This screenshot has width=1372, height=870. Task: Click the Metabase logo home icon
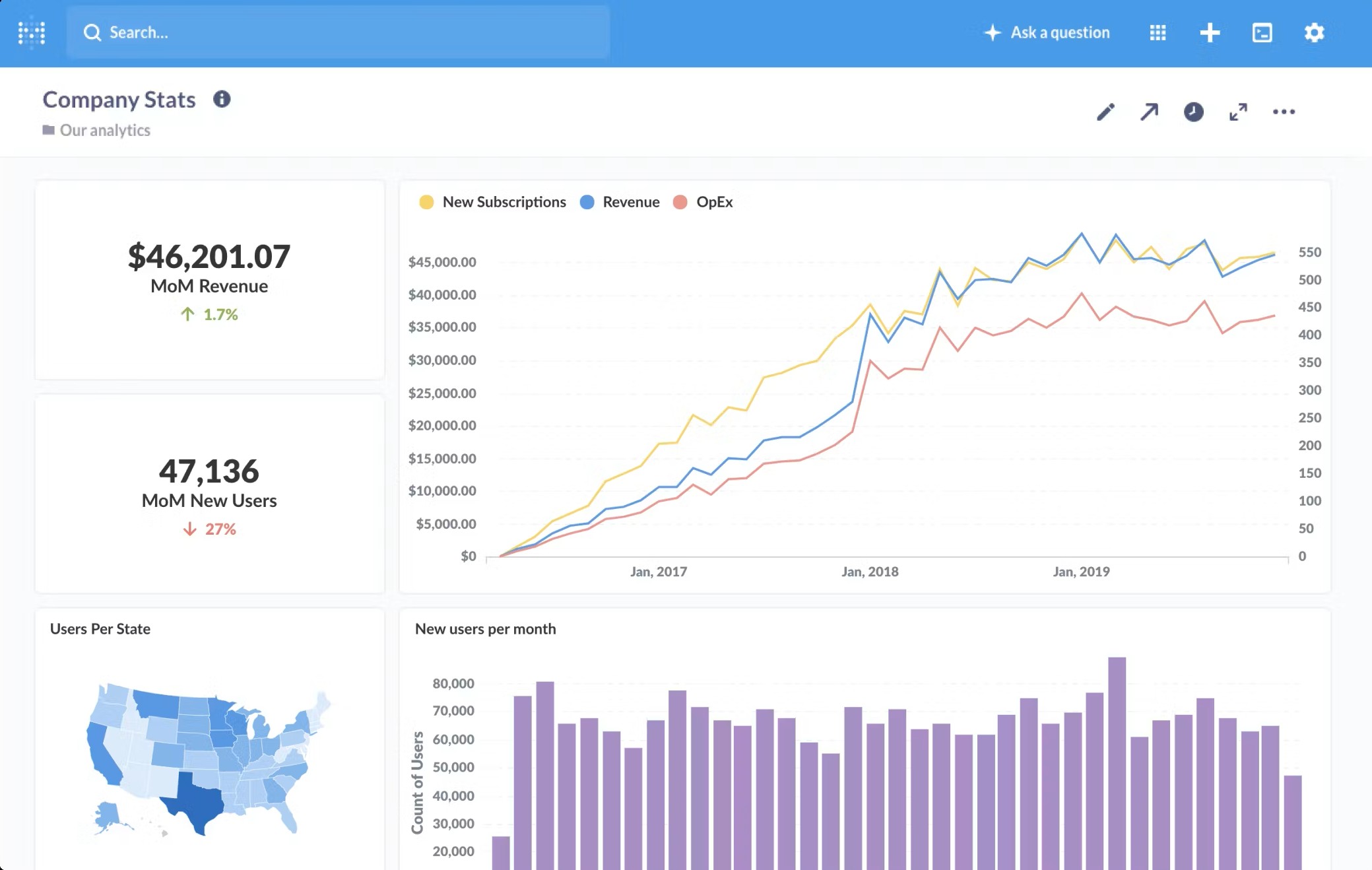point(32,32)
